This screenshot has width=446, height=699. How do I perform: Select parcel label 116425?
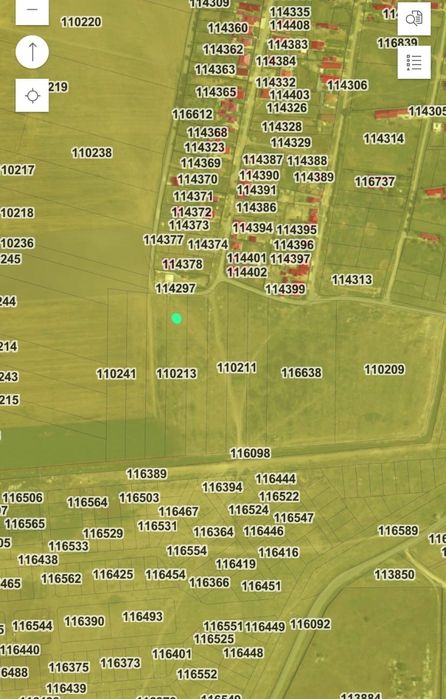coord(113,575)
